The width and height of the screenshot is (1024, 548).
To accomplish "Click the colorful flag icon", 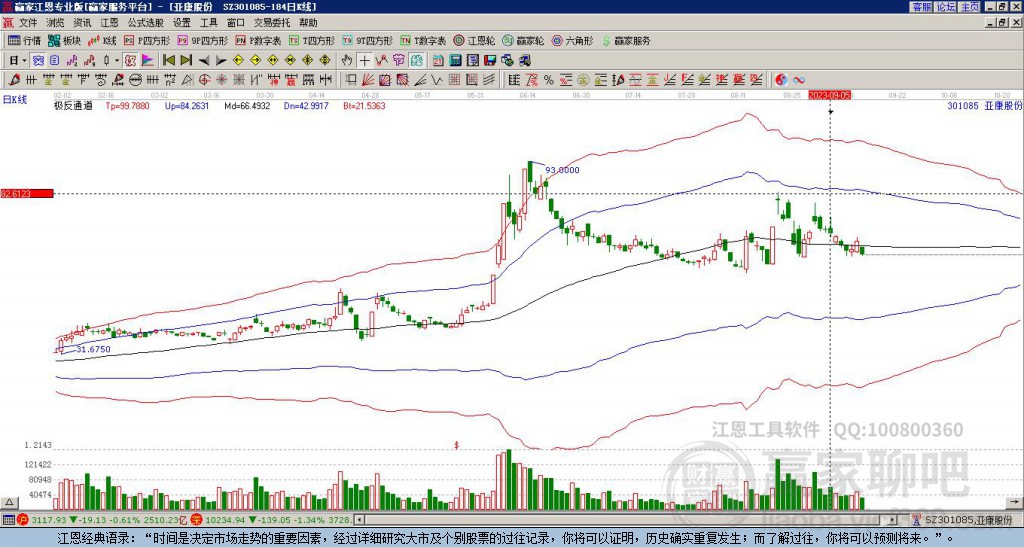I will (x=148, y=61).
